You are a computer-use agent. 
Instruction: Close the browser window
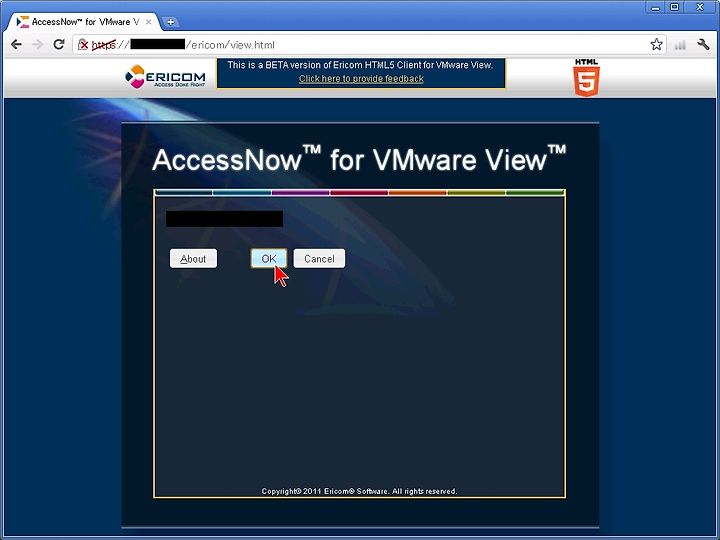pos(700,7)
